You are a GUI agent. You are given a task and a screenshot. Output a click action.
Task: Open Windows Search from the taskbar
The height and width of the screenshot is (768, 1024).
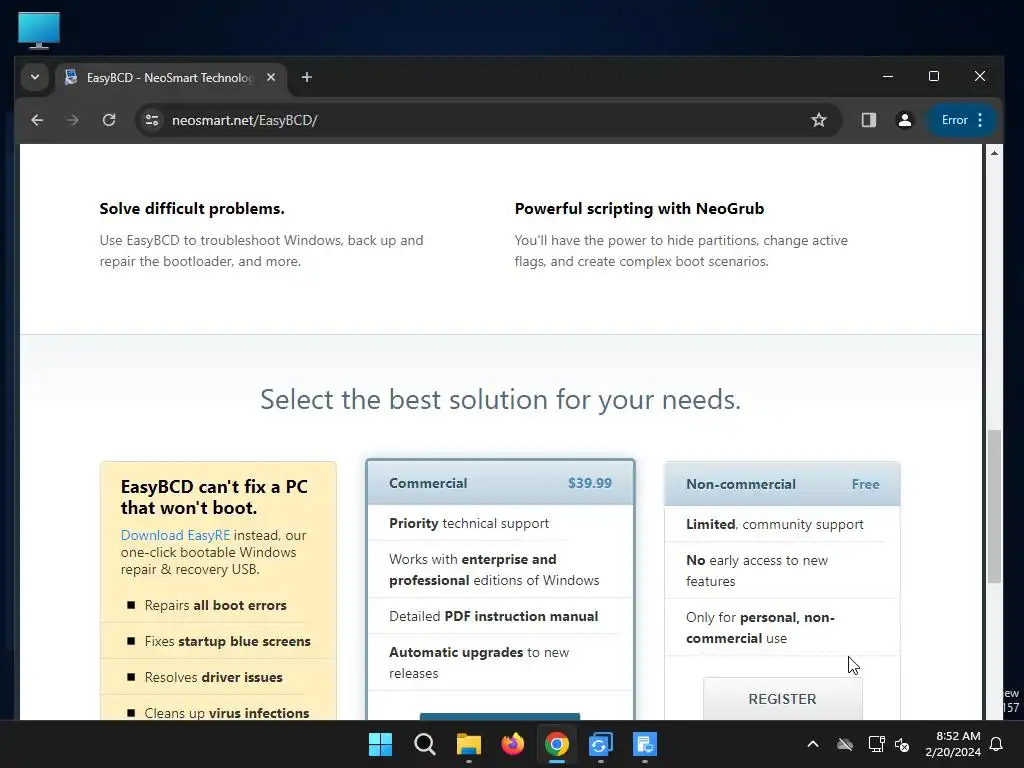pyautogui.click(x=424, y=744)
